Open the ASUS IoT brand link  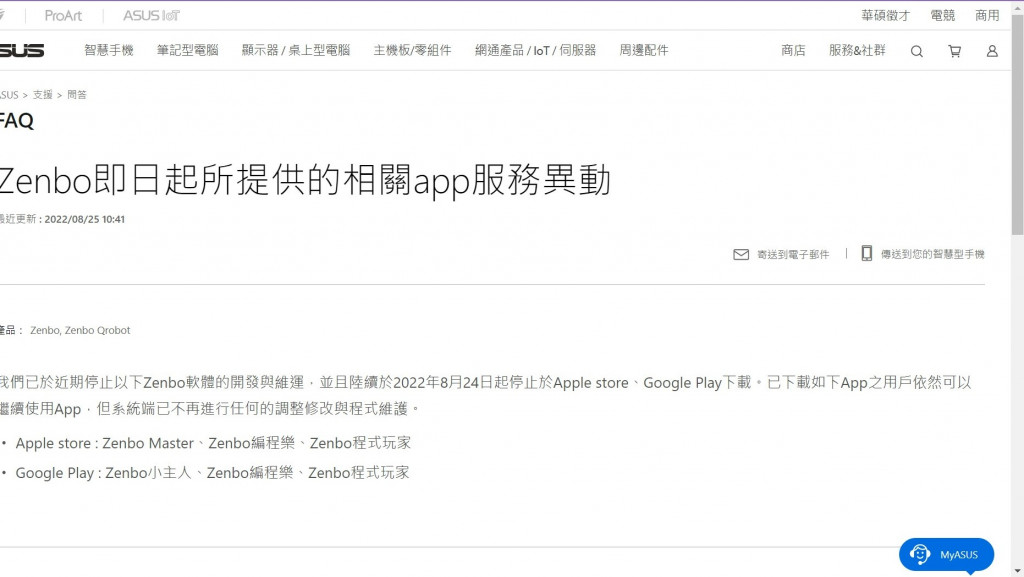coord(151,16)
